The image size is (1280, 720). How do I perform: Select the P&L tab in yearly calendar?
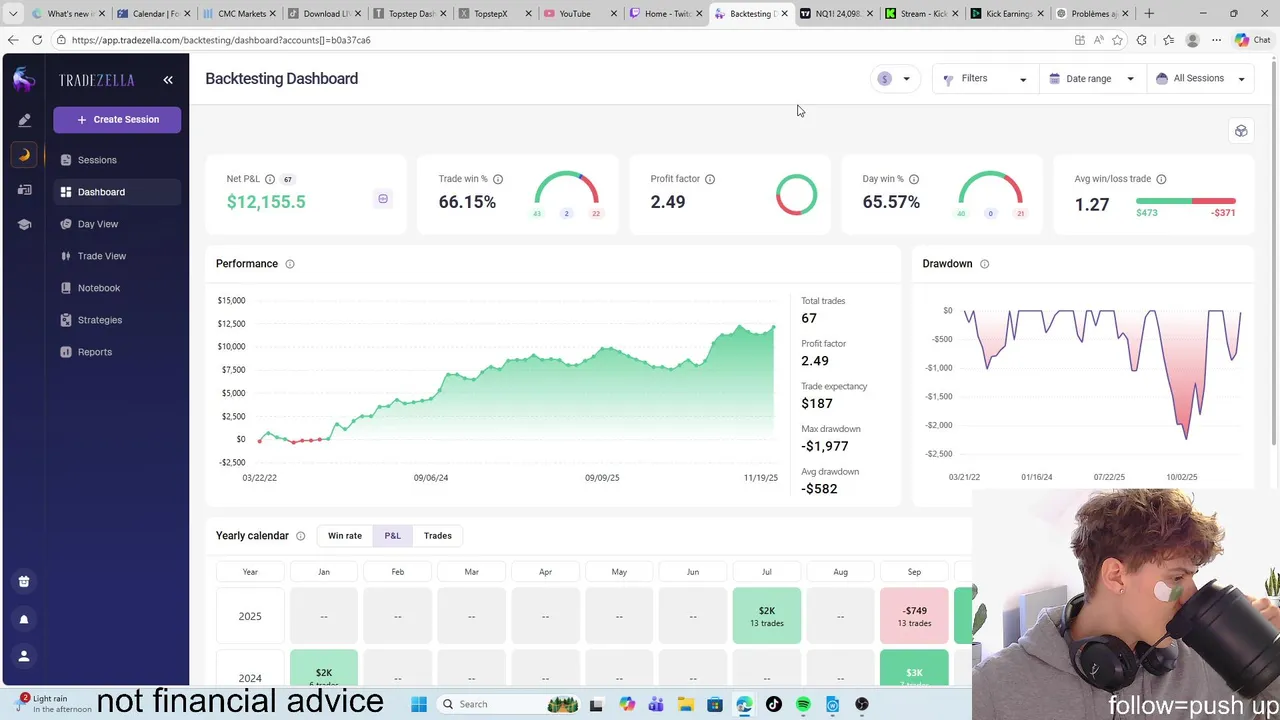[392, 536]
